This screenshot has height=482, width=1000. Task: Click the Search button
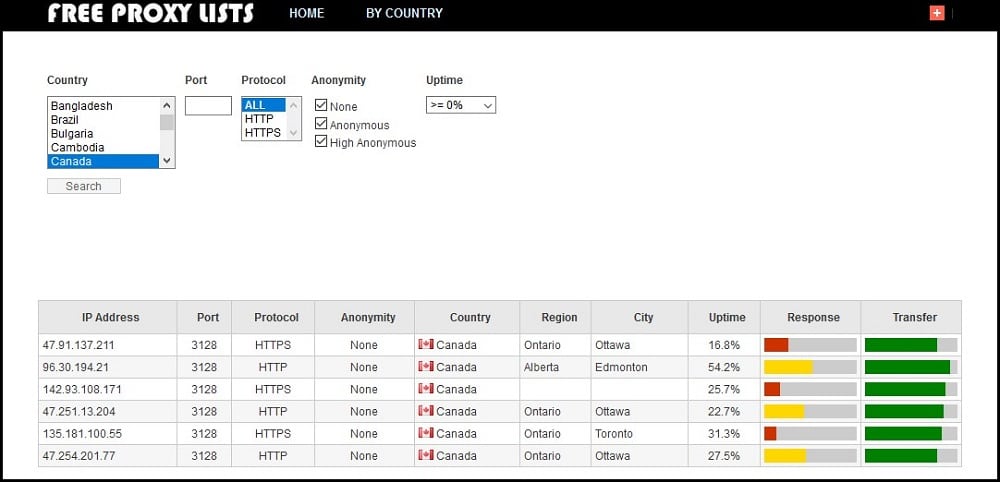pos(84,186)
